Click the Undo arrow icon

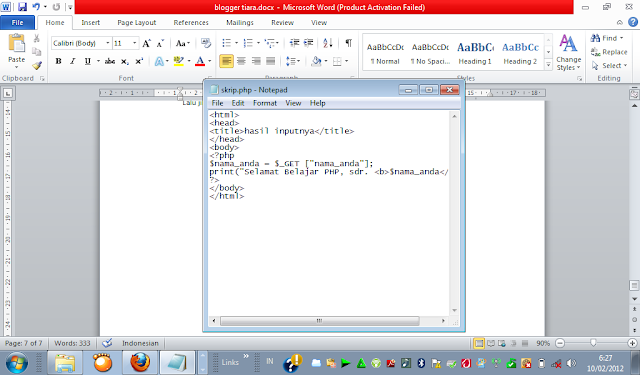[x=36, y=7]
